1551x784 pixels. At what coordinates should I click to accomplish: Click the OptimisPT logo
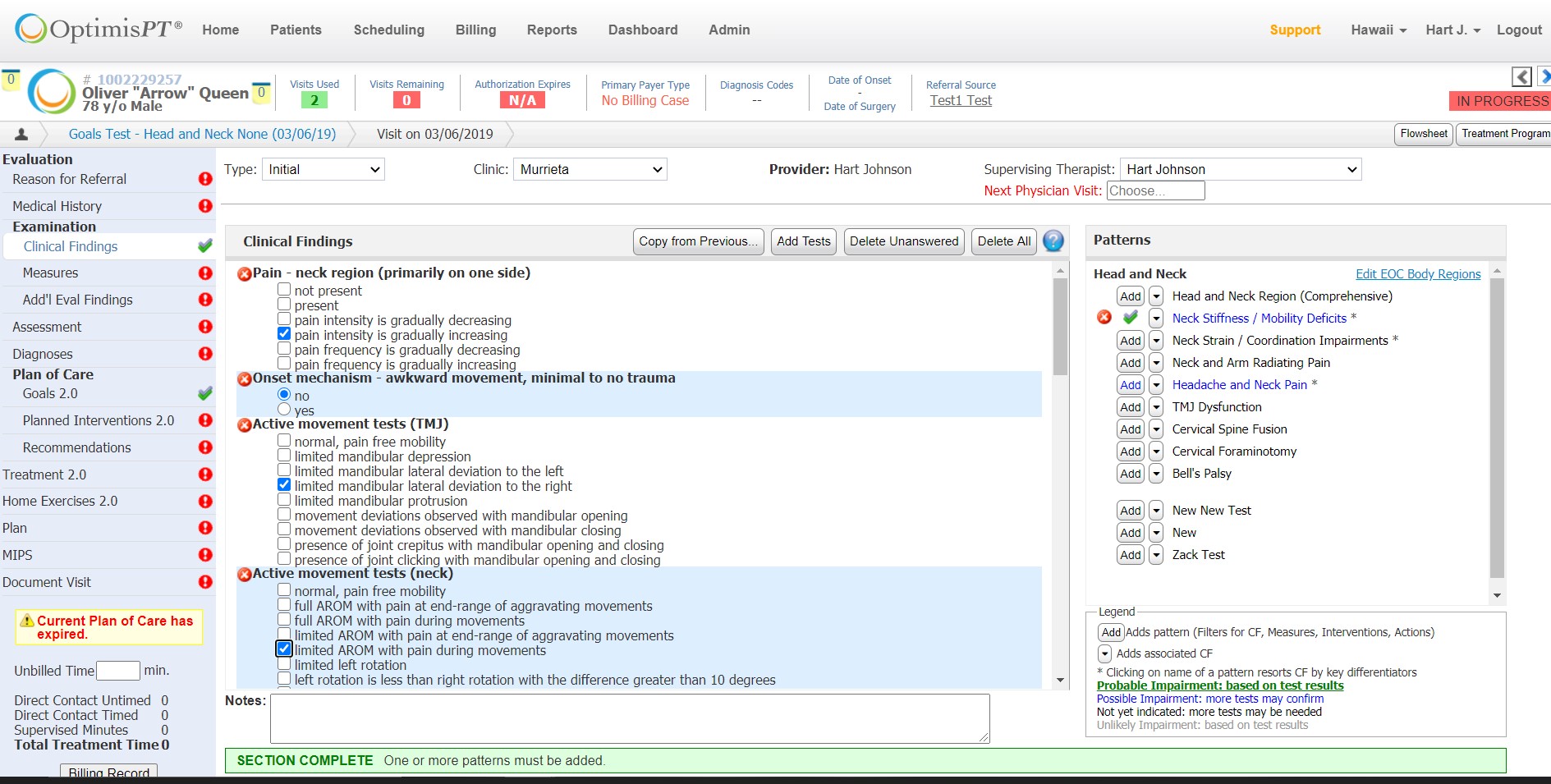pyautogui.click(x=89, y=27)
